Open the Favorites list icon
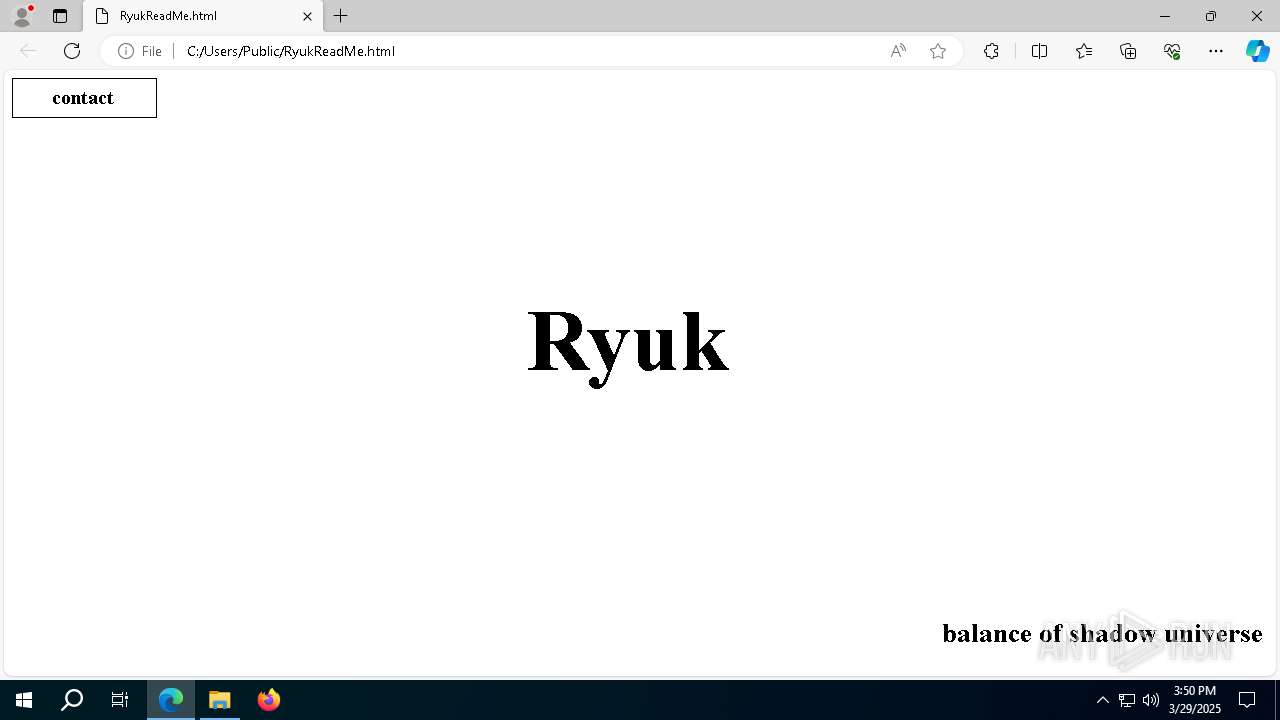The image size is (1280, 720). pyautogui.click(x=1084, y=51)
